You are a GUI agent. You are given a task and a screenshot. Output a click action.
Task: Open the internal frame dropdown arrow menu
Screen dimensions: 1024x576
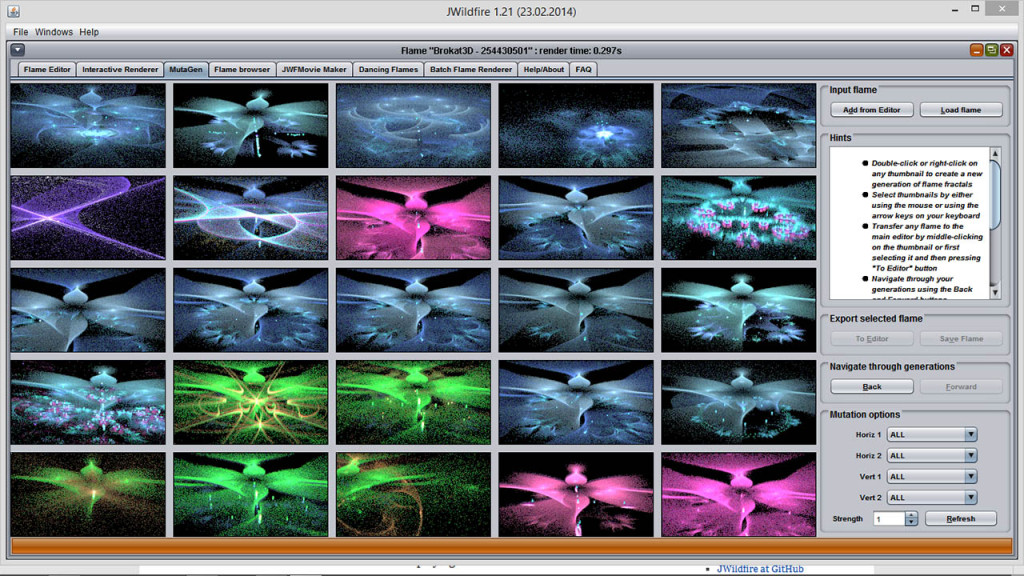pyautogui.click(x=18, y=50)
